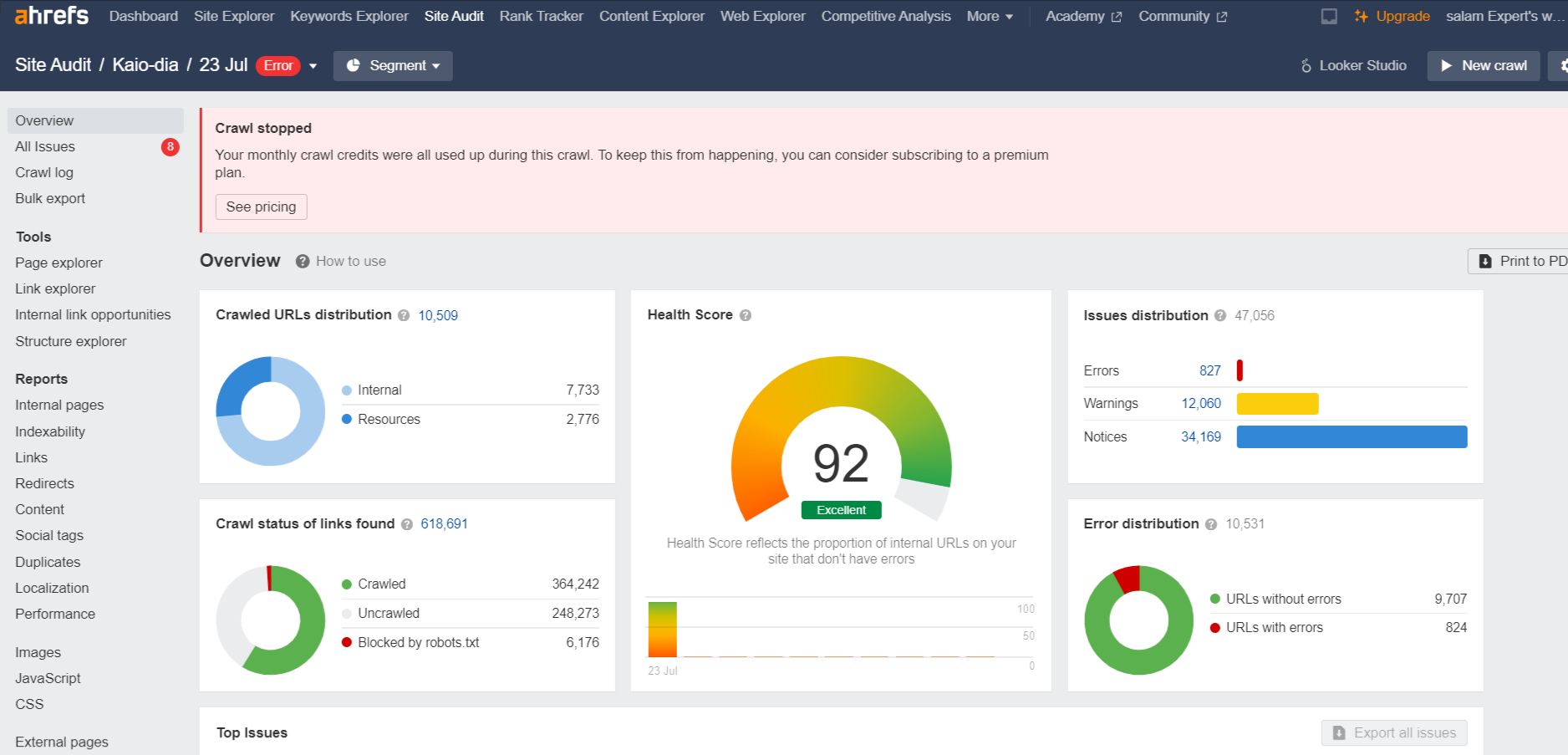Click the 10,509 crawled URLs count
1568x755 pixels.
[438, 315]
